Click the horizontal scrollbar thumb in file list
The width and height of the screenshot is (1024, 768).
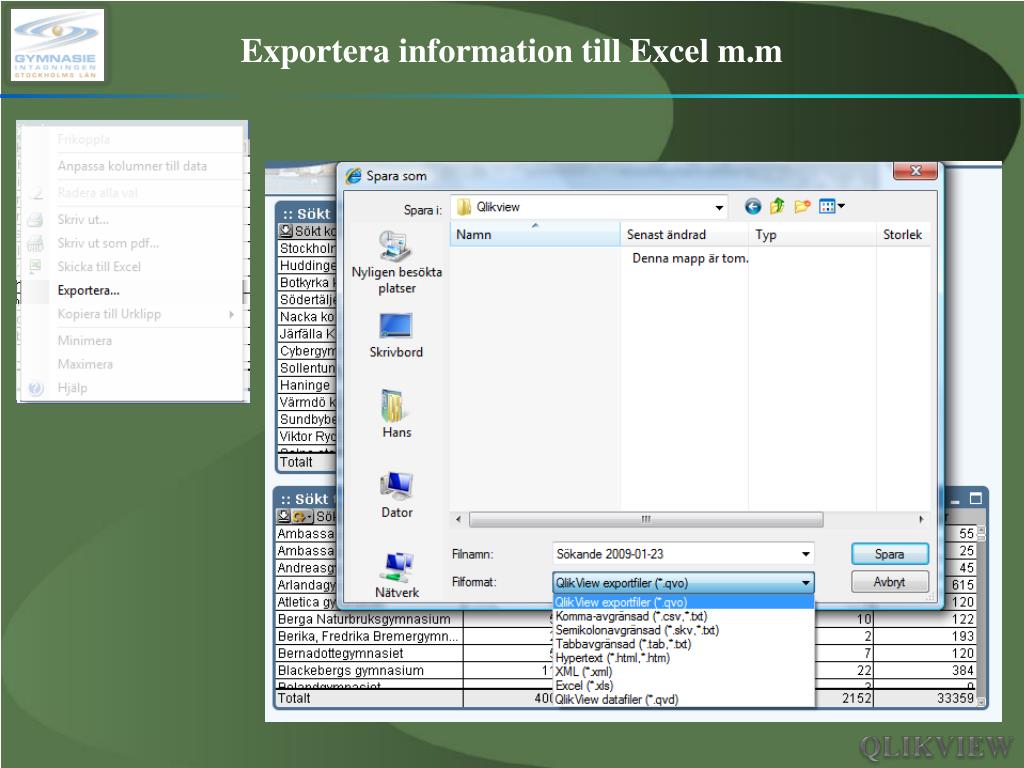[x=646, y=519]
